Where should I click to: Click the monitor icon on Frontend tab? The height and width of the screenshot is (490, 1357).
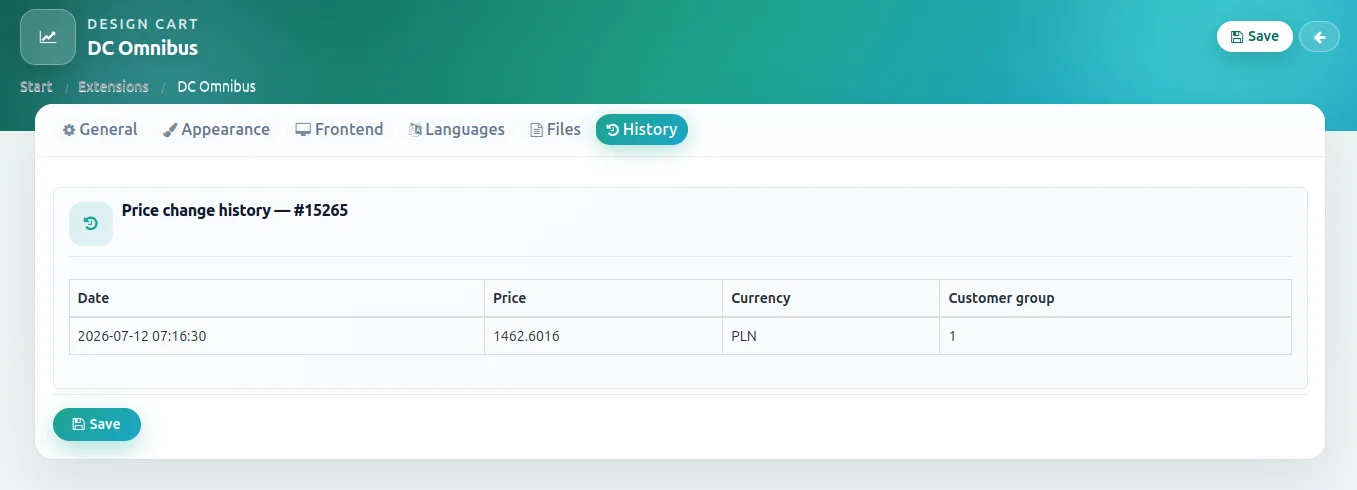pos(303,130)
